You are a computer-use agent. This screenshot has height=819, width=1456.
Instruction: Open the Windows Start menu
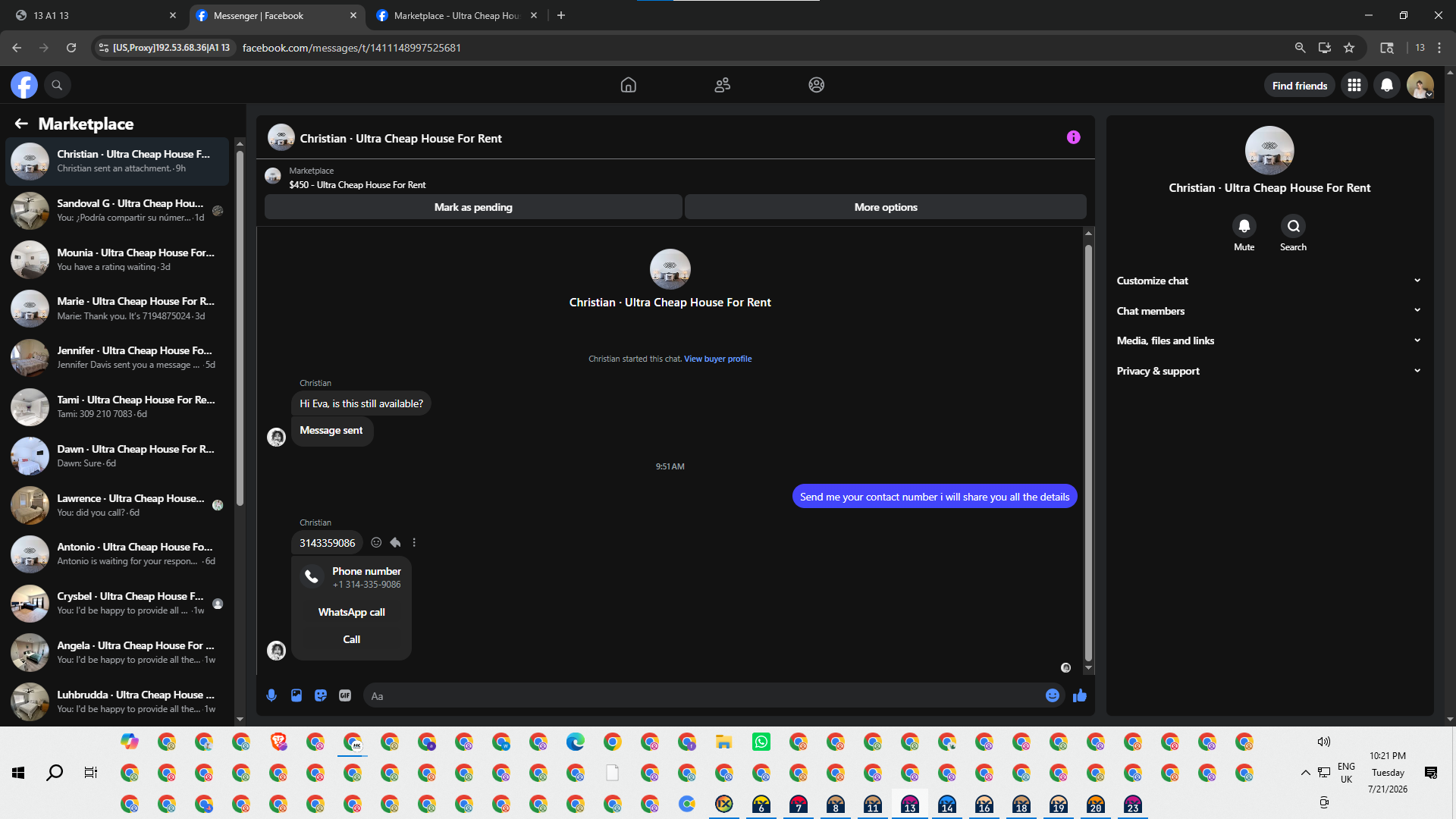[18, 773]
